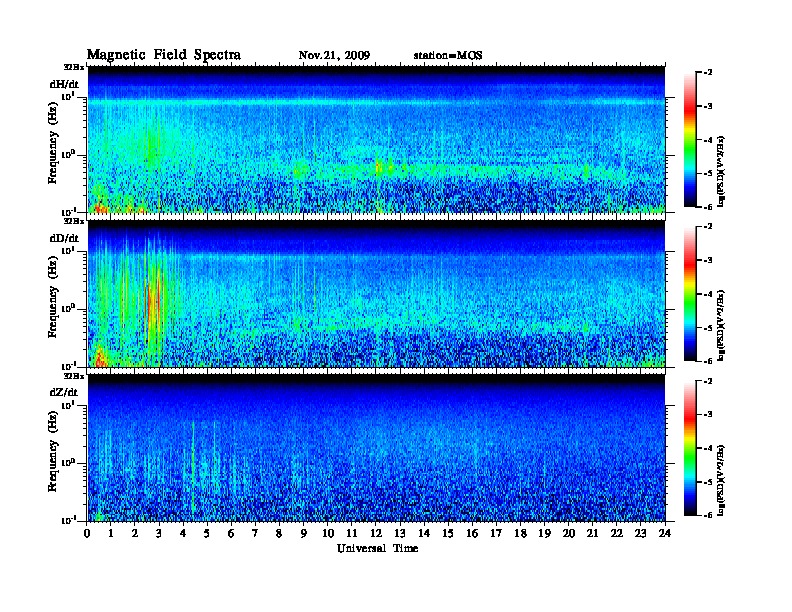
Task: Click hour tick label "23" on time axis
Action: pyautogui.click(x=640, y=533)
